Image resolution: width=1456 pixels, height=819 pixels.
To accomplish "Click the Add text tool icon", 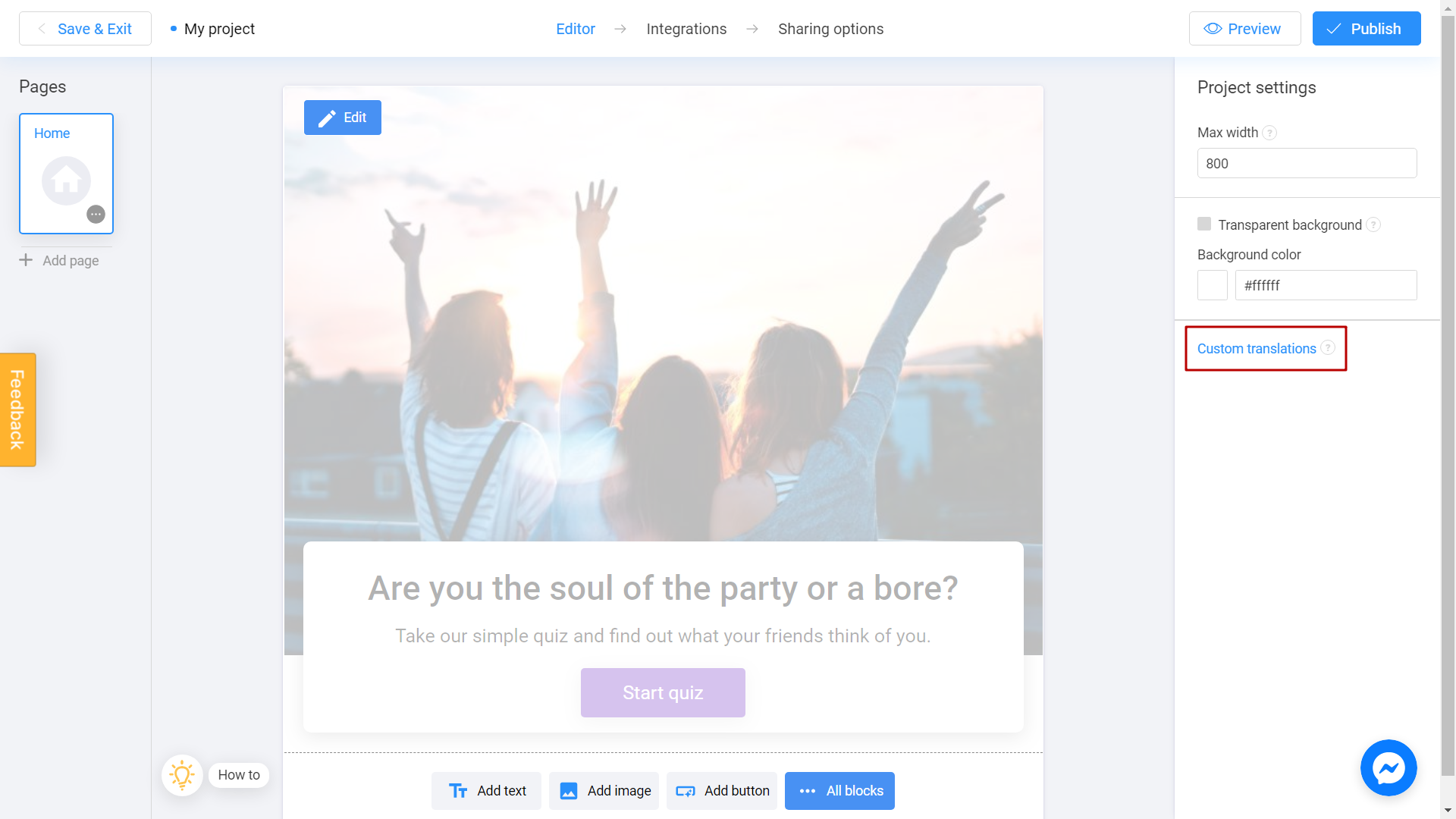I will (457, 791).
